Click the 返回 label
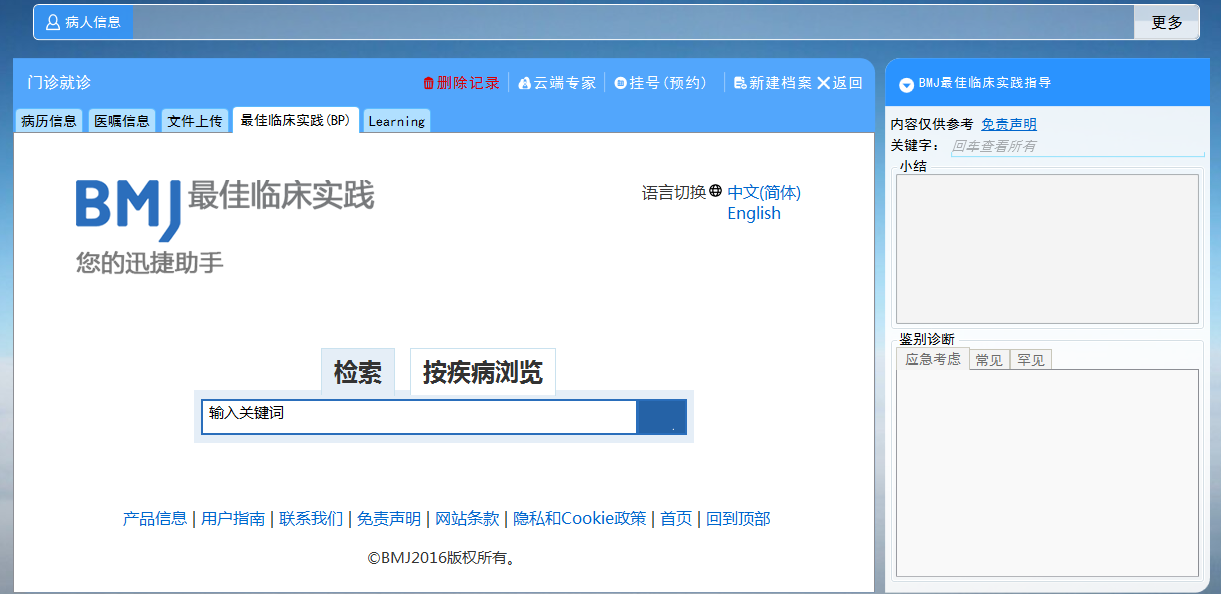1221x594 pixels. [x=847, y=83]
